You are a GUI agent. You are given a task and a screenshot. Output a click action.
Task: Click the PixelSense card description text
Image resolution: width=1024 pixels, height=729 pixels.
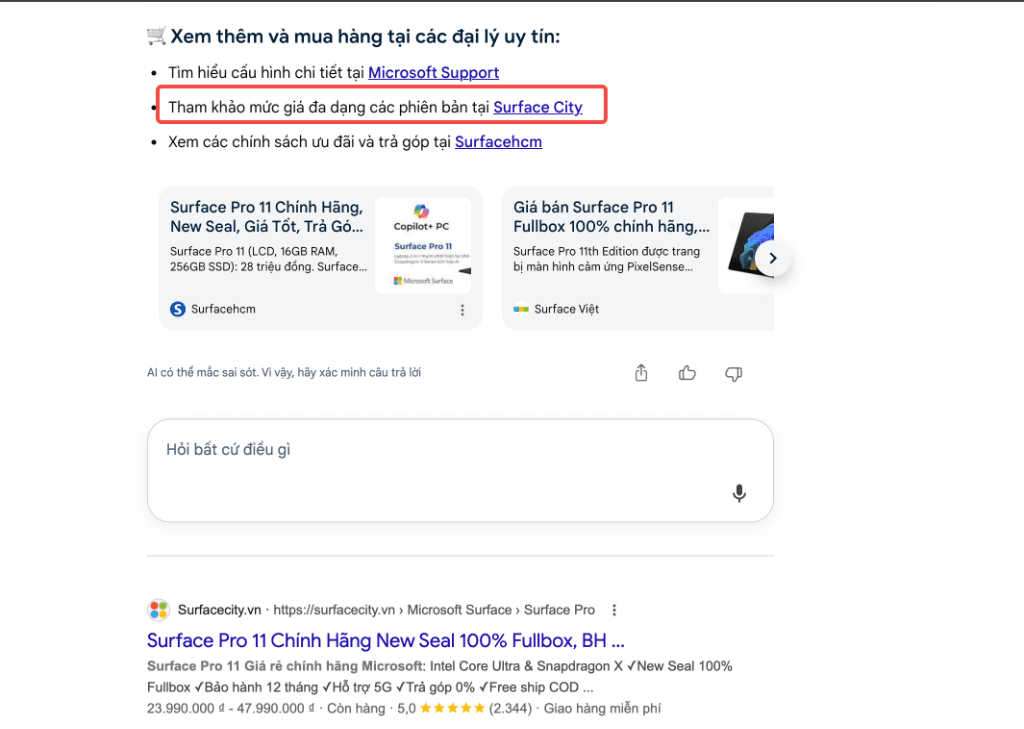tap(606, 259)
